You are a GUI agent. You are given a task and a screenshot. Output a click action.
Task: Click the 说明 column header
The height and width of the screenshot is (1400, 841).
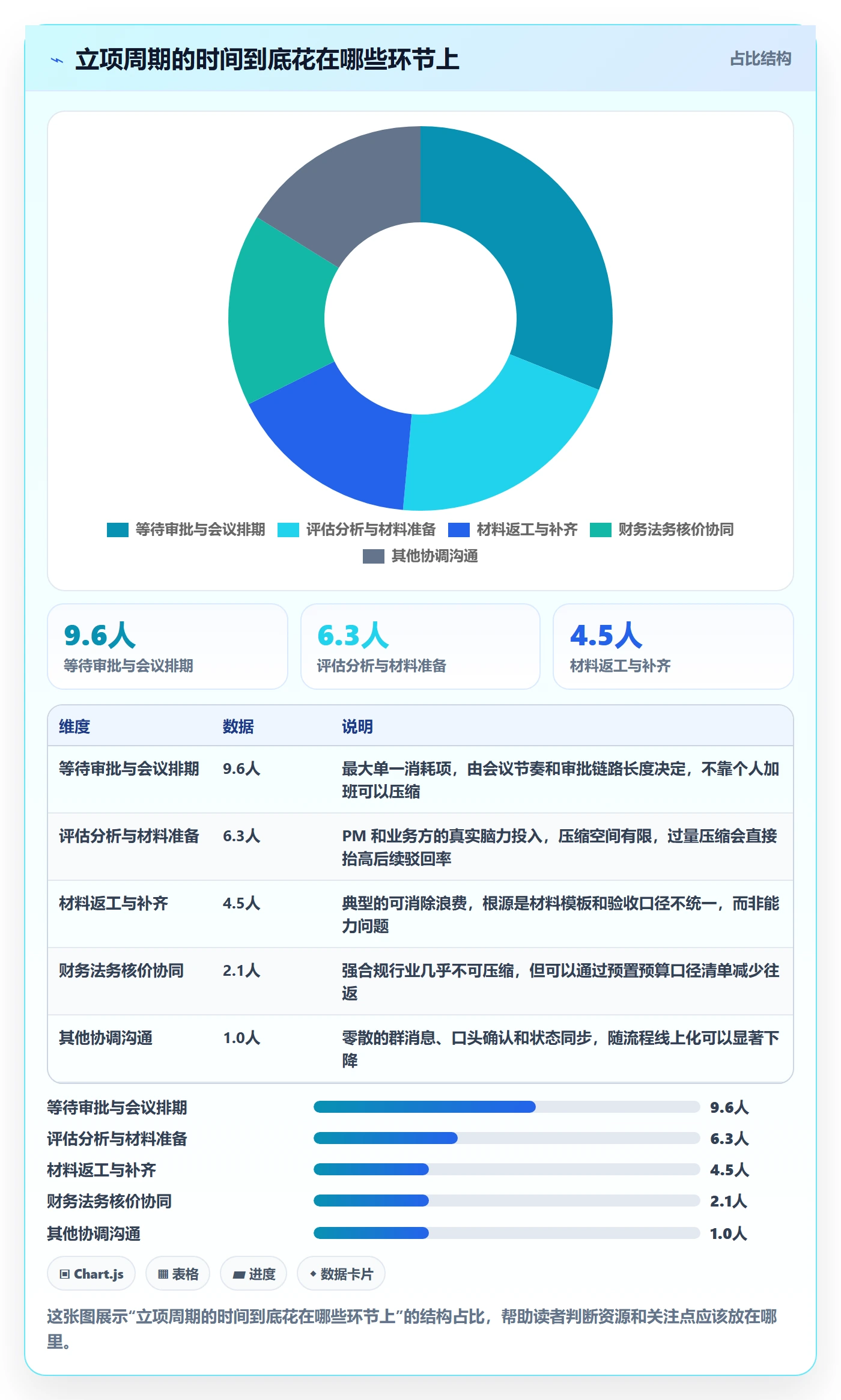click(x=357, y=726)
